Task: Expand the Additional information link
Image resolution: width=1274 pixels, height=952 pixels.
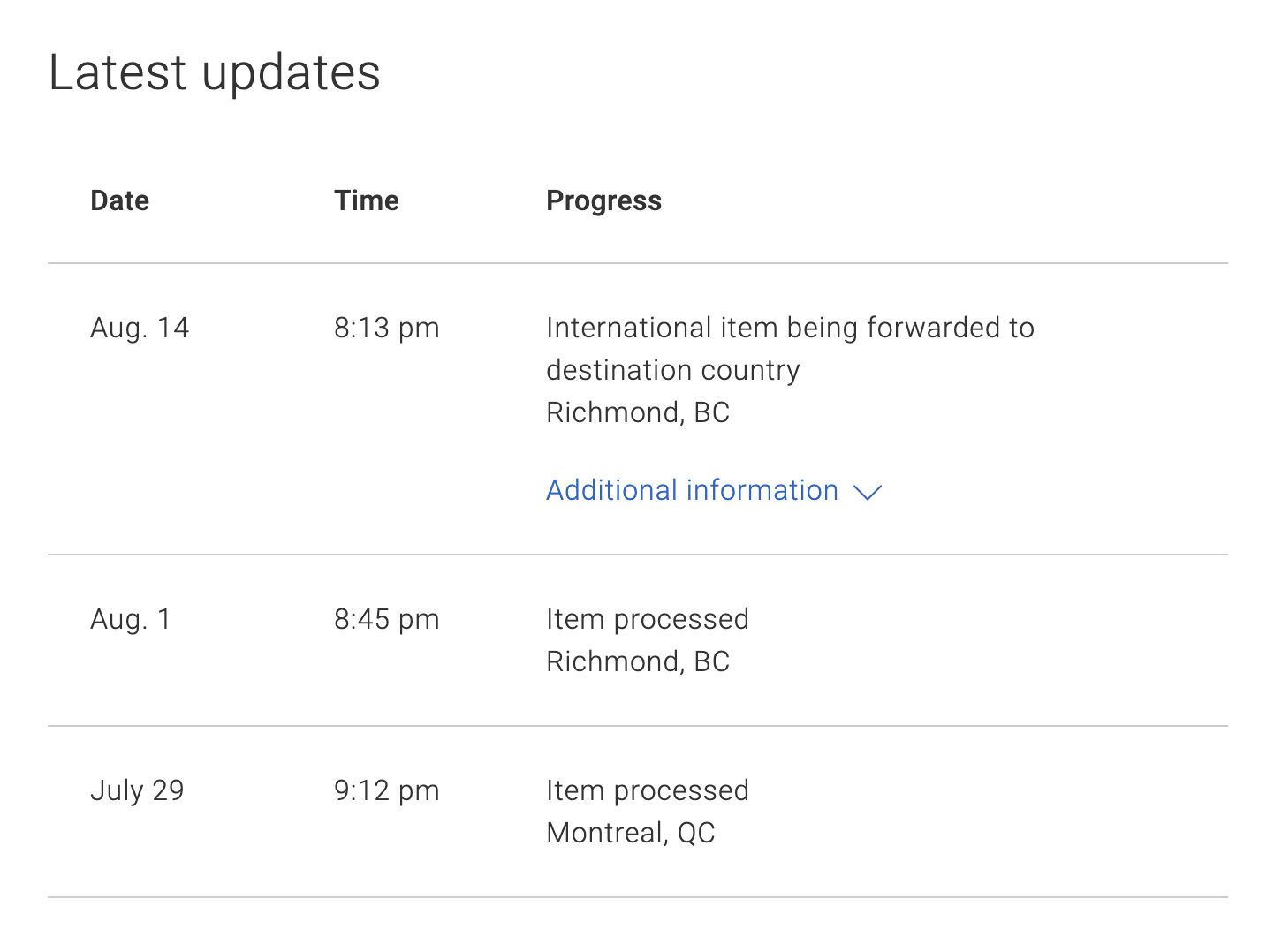Action: pos(714,490)
